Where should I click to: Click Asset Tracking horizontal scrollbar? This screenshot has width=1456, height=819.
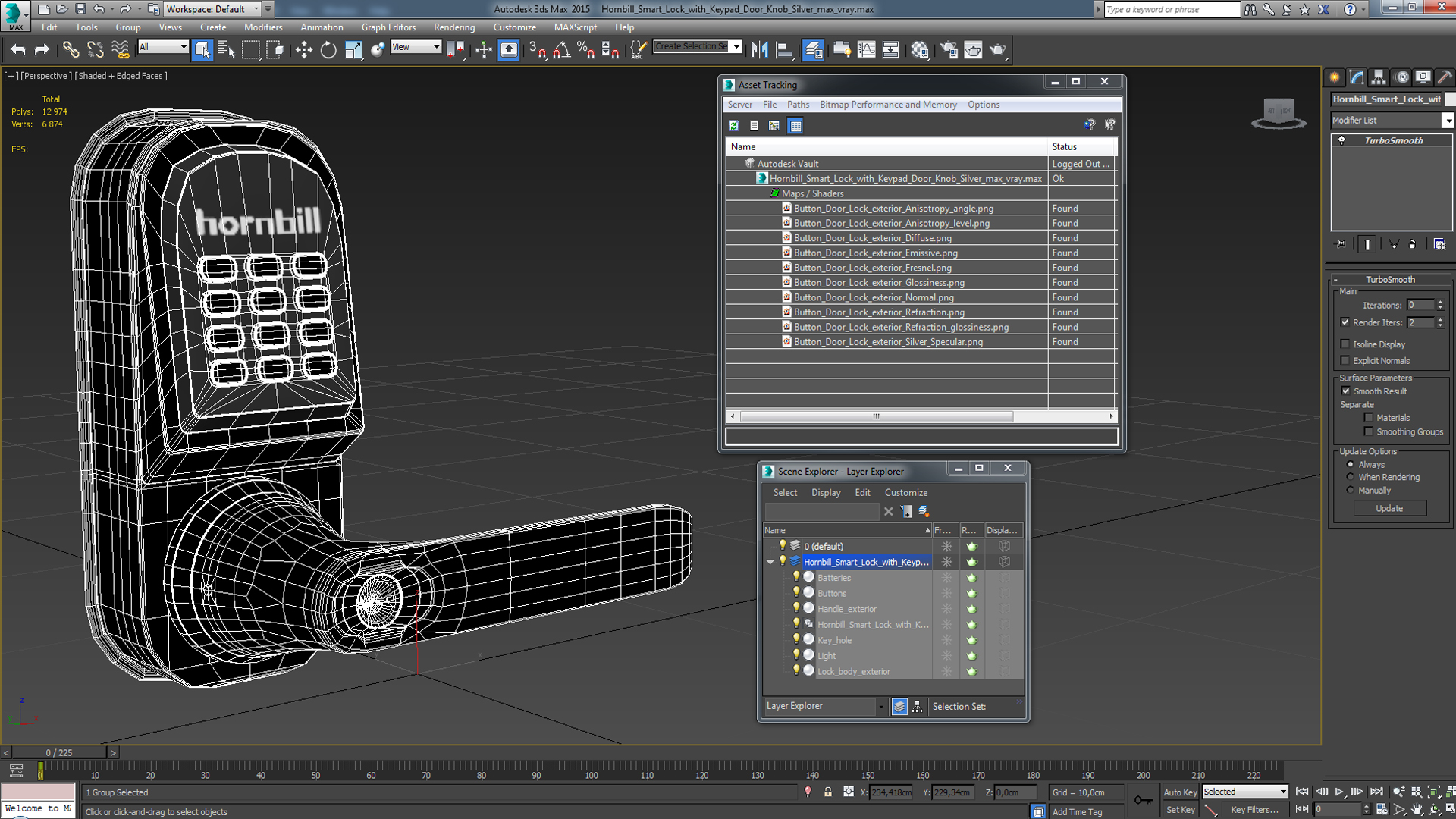tap(876, 416)
